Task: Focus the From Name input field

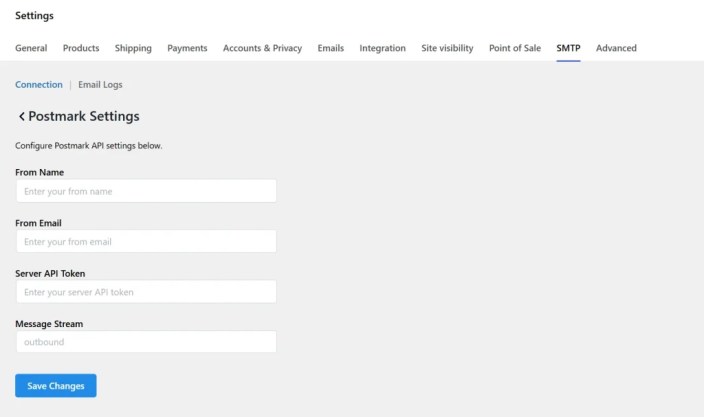Action: 146,191
